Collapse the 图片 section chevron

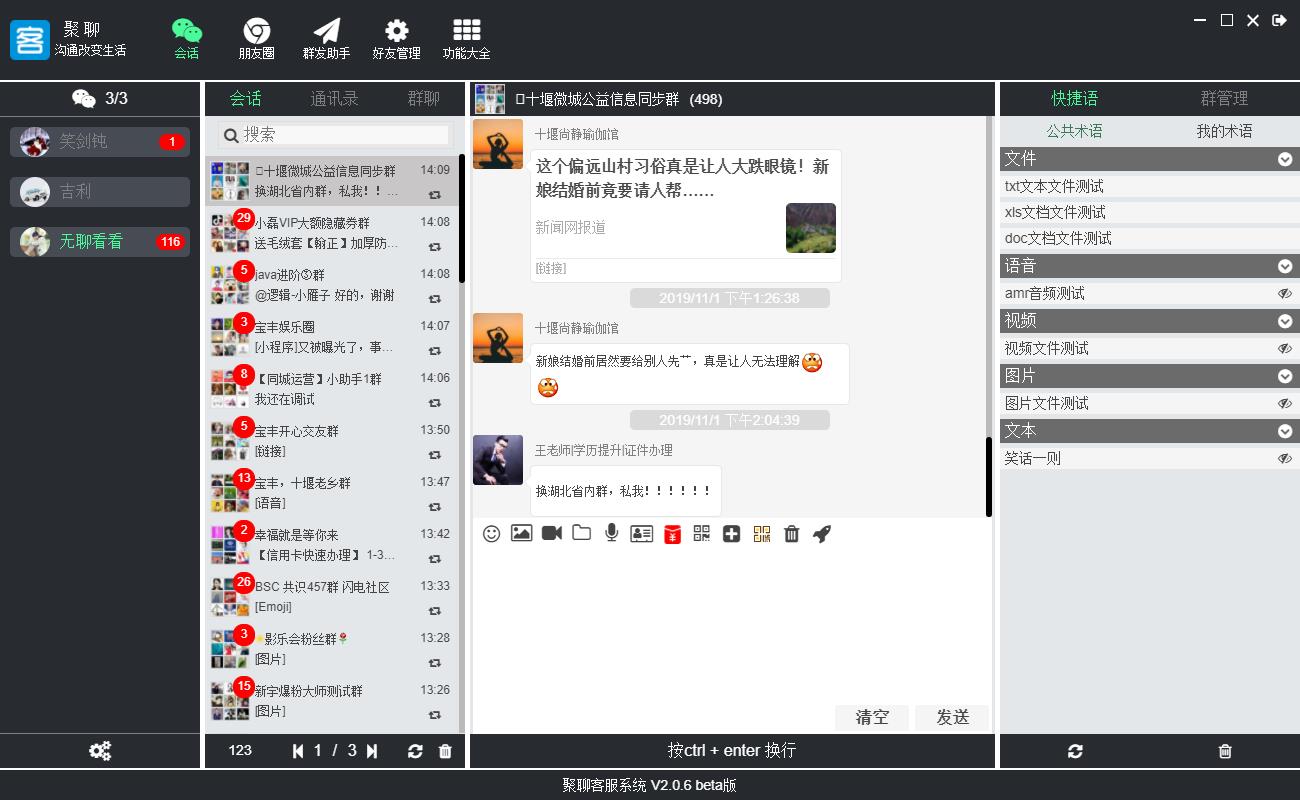[1285, 377]
